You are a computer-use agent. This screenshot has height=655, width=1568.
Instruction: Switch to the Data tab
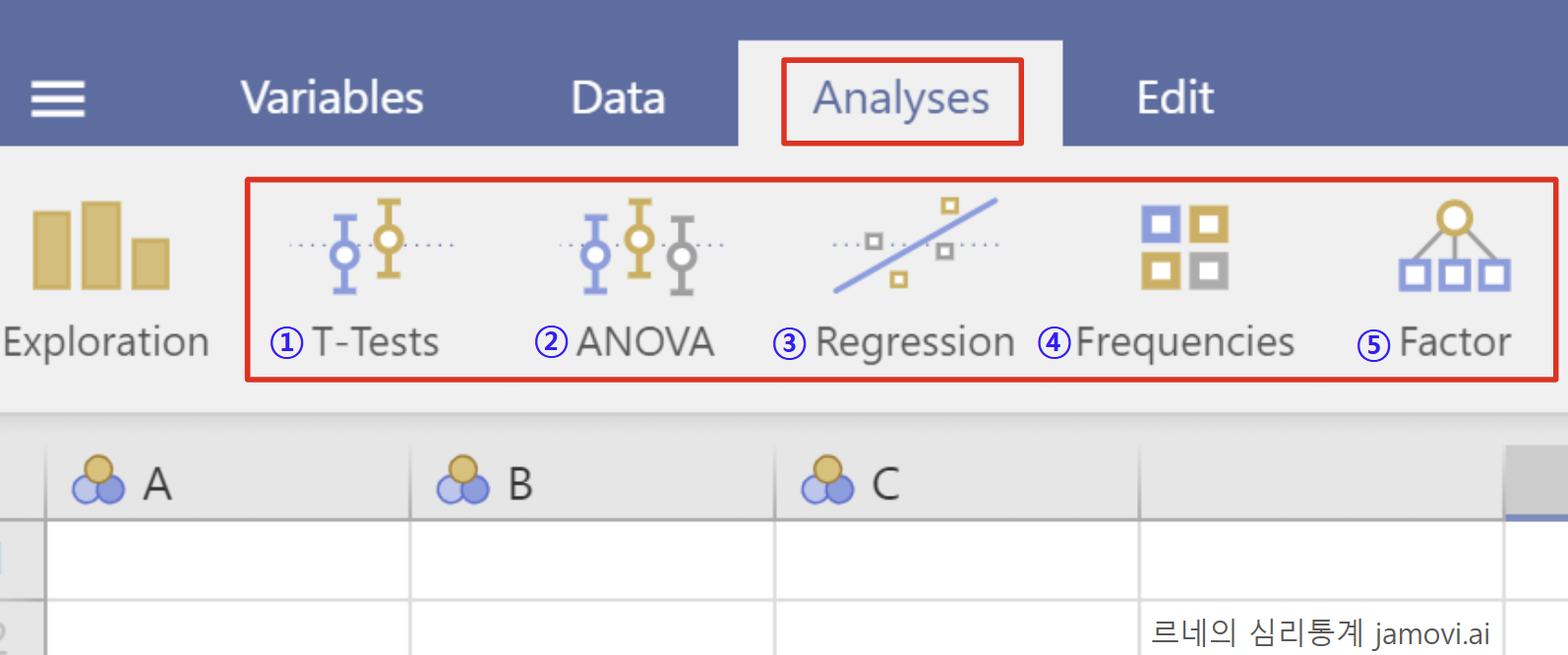click(619, 98)
